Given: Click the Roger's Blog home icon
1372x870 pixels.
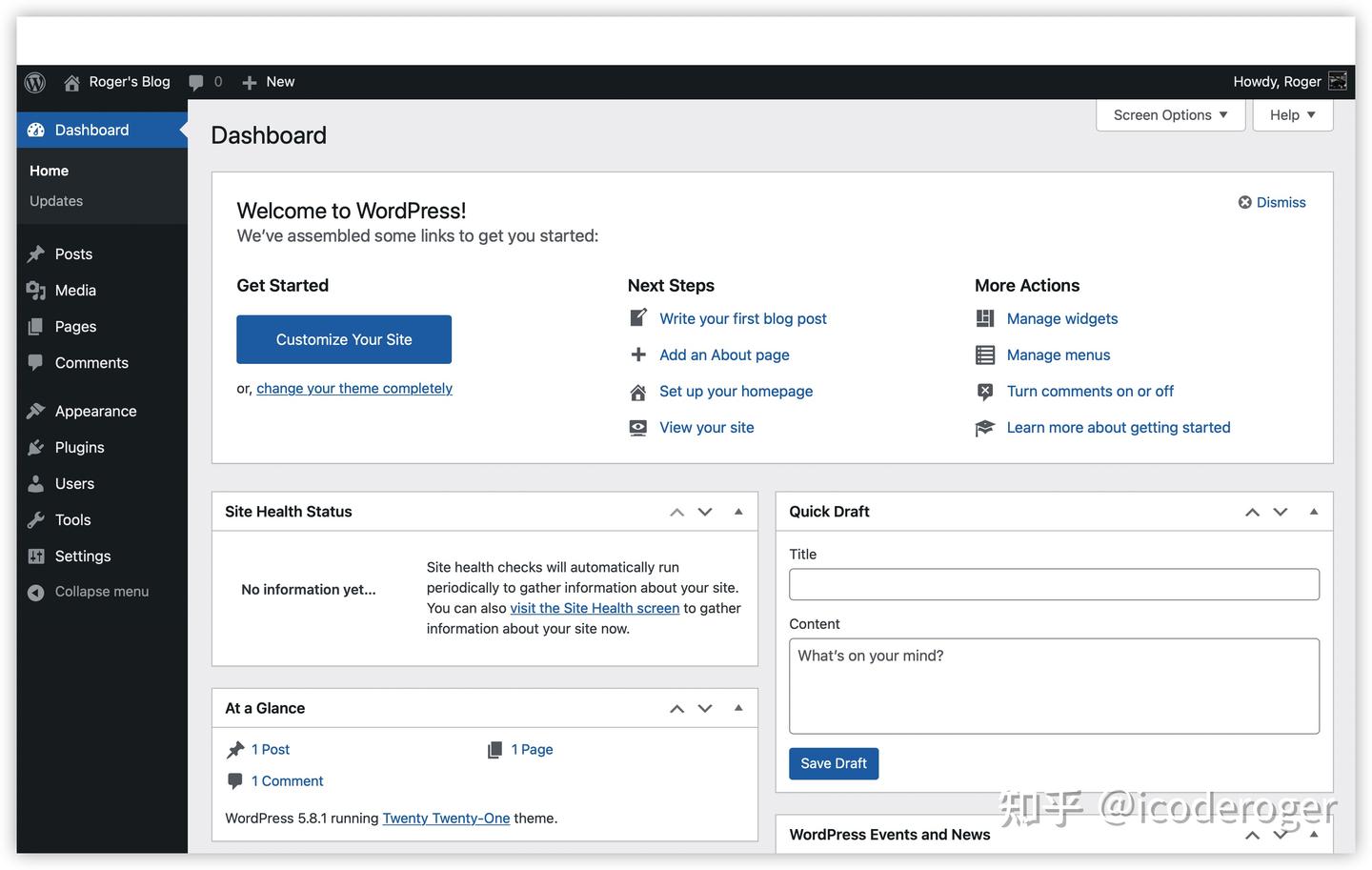Looking at the screenshot, I should tap(71, 83).
